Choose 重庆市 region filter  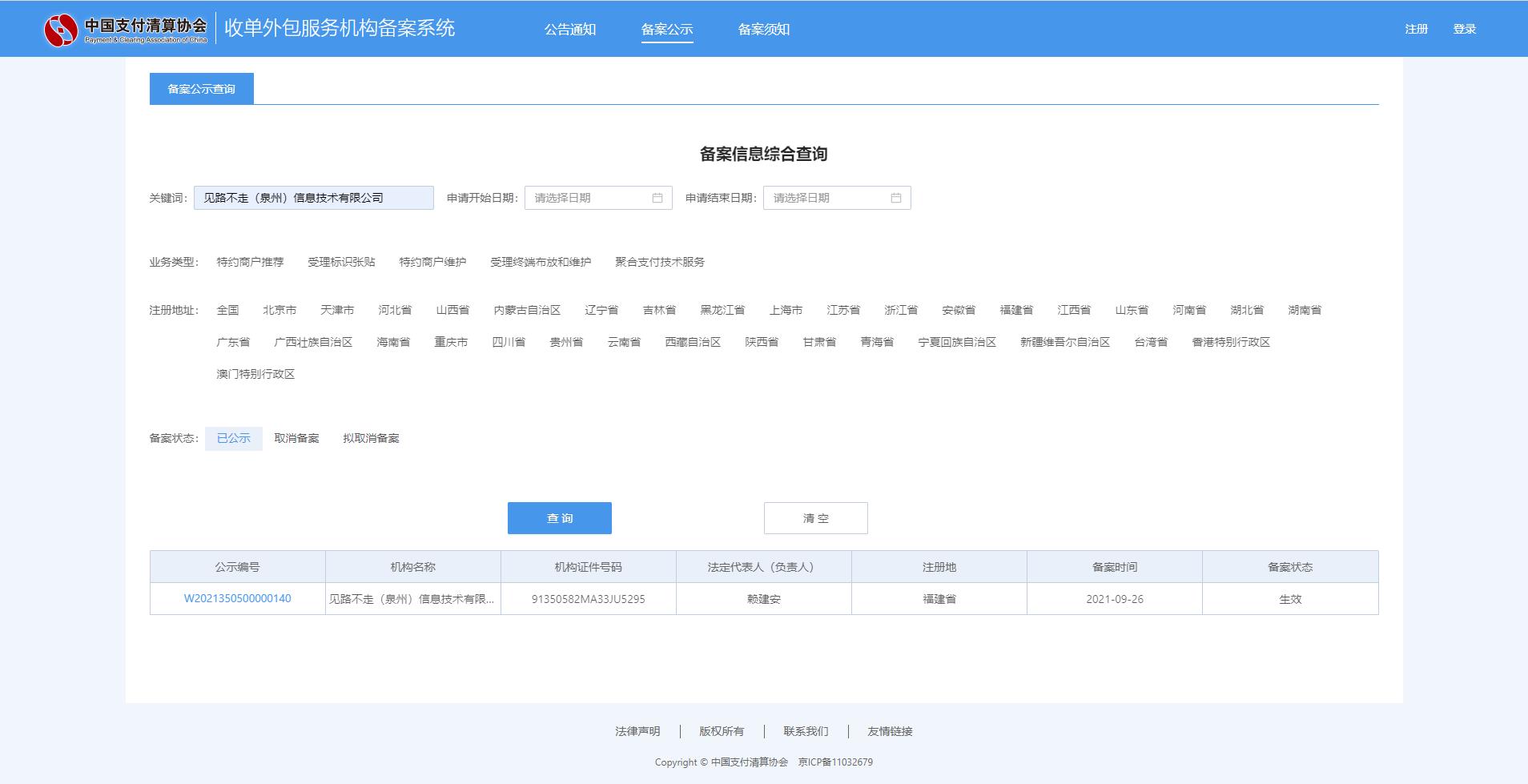click(451, 342)
